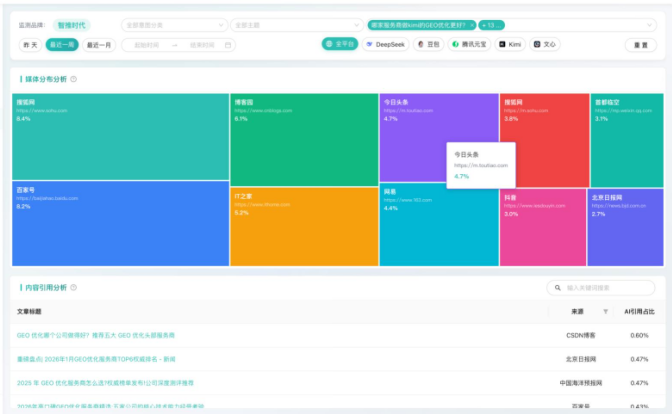This screenshot has height=414, width=672.
Task: Select the 最近一周 time range
Action: [x=63, y=44]
